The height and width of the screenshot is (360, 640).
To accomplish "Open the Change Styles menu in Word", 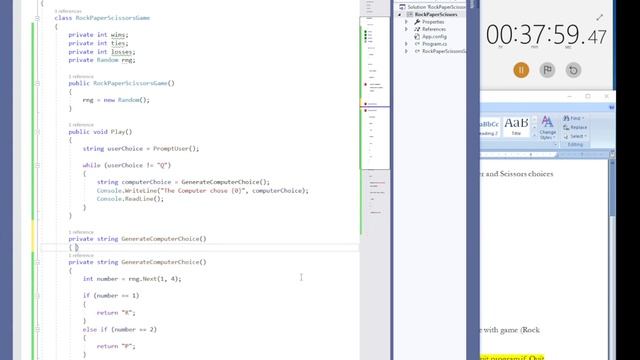I will [547, 127].
